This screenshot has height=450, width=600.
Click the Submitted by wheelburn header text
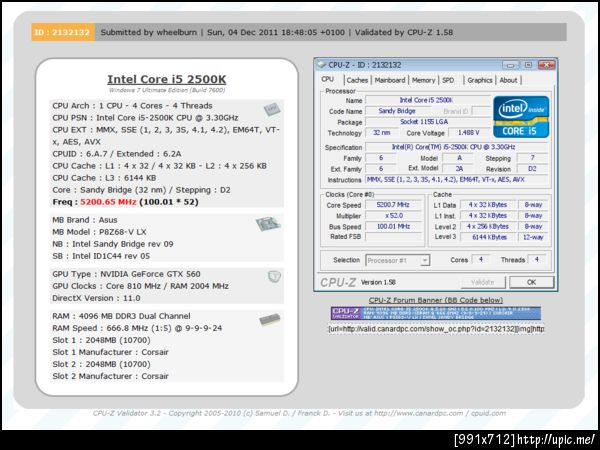[148, 32]
